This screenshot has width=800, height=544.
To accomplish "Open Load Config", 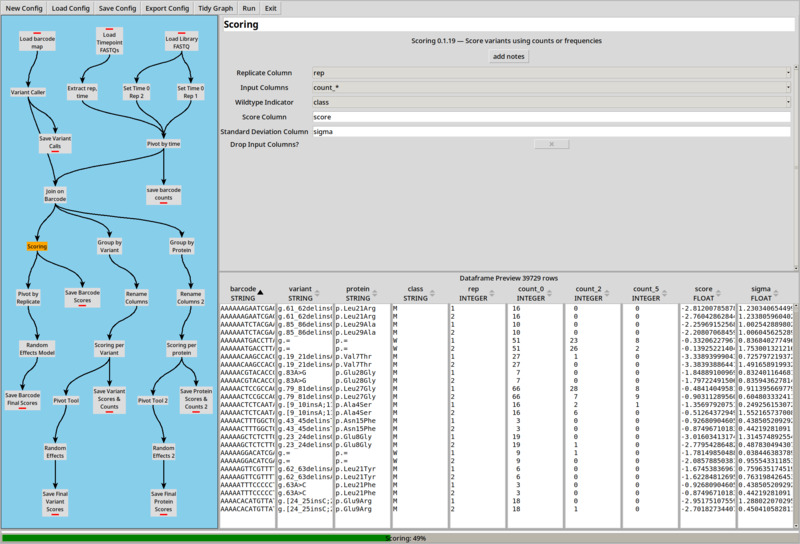I will click(x=70, y=8).
